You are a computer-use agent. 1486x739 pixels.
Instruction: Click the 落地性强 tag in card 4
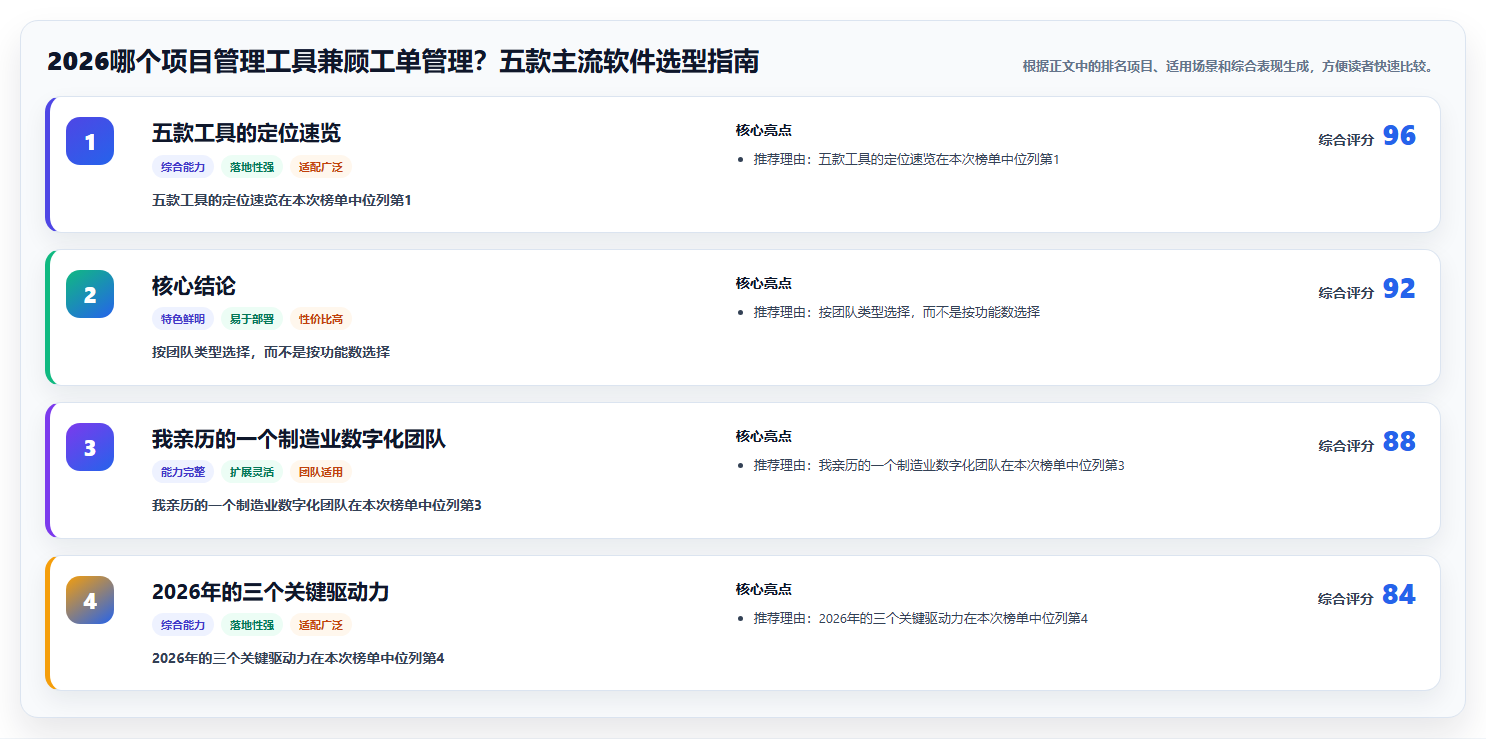tap(252, 625)
